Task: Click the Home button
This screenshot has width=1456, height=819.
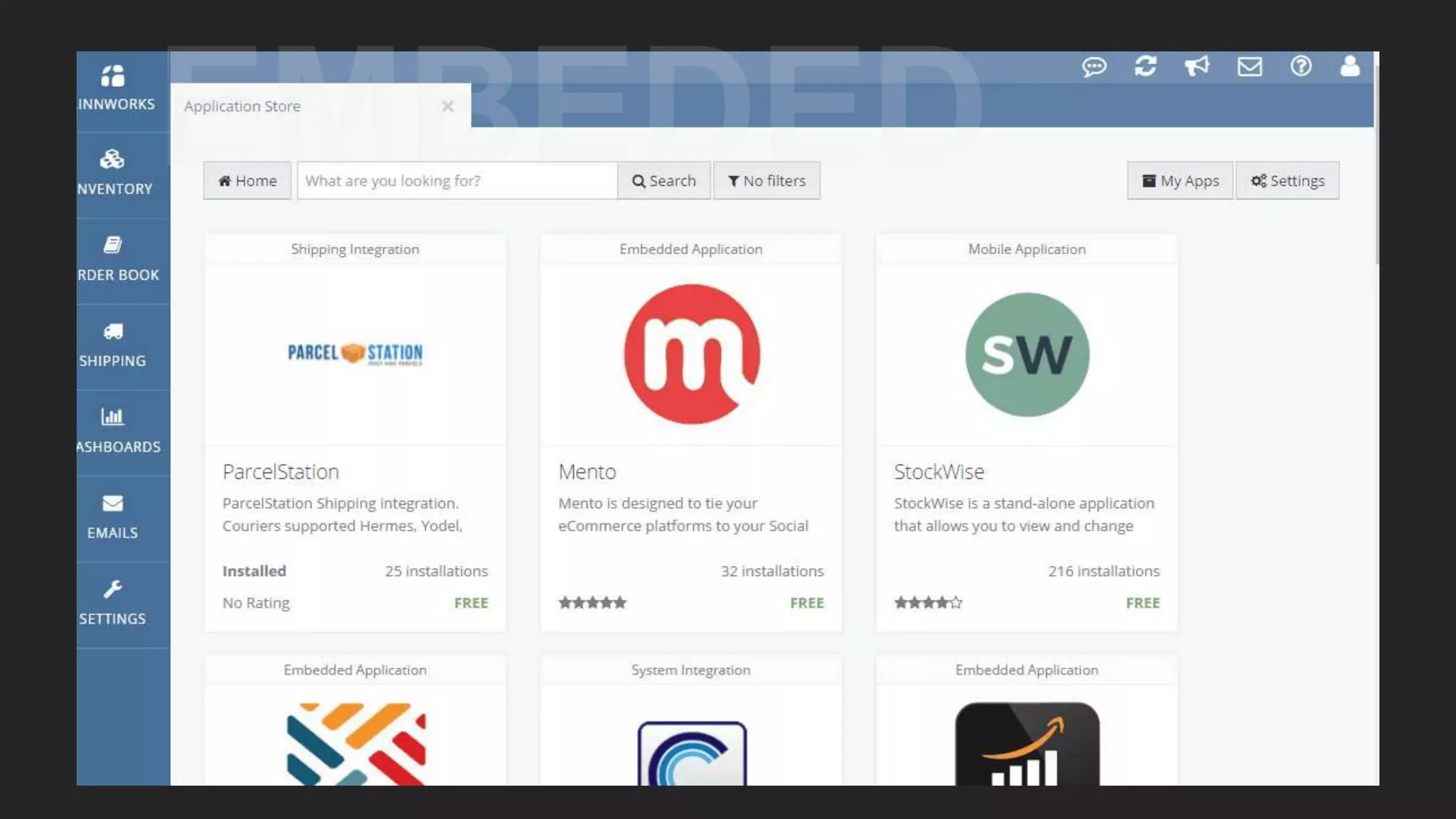Action: [x=247, y=181]
